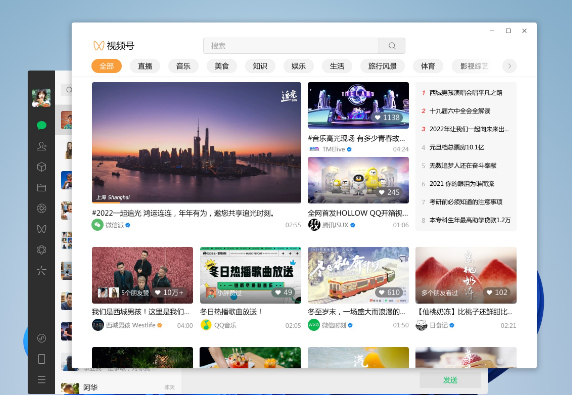
Task: Open the #2022一起追光 video title
Action: click(x=183, y=213)
